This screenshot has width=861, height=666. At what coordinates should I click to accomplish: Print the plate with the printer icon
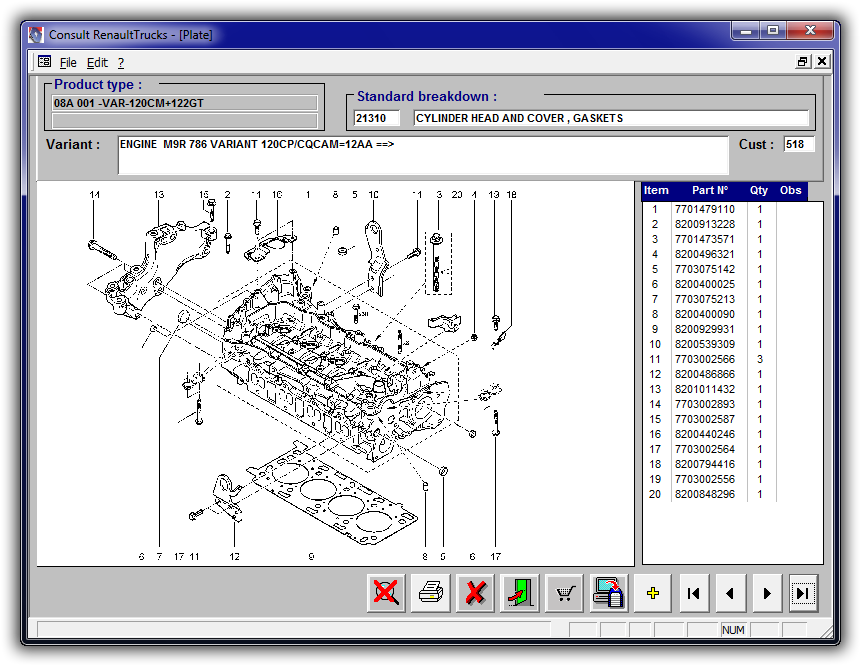[x=431, y=593]
